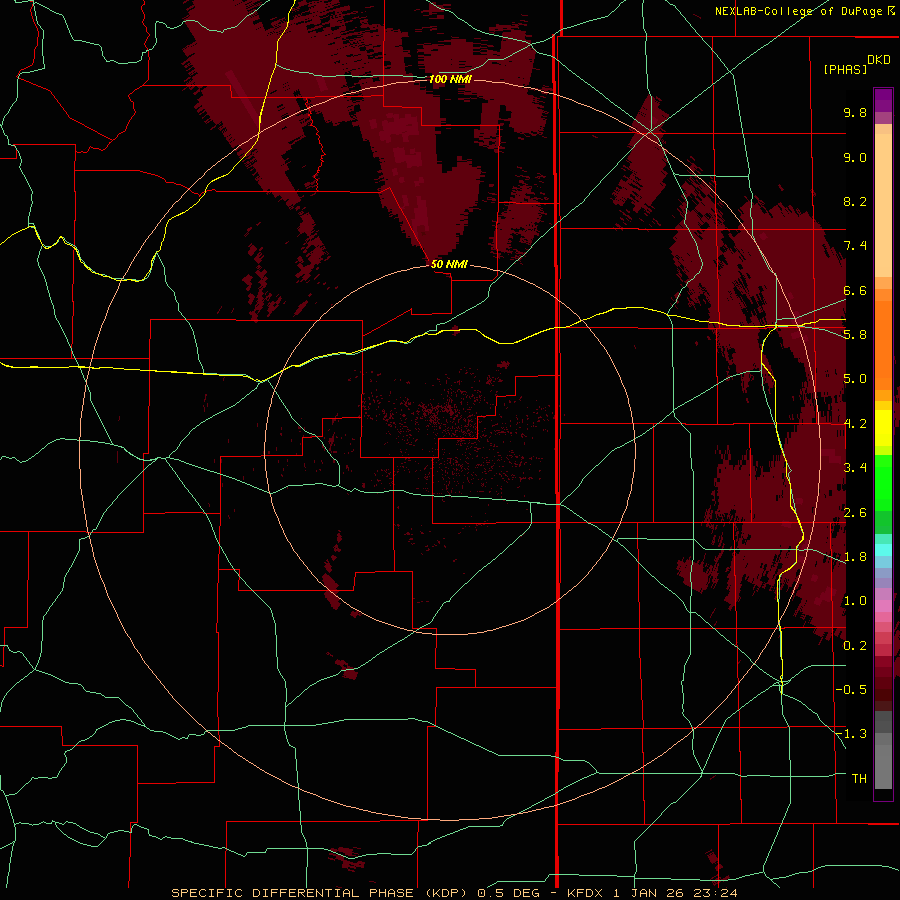Pick the bright green segment of the color bar
This screenshot has width=900, height=900.
pos(883,482)
